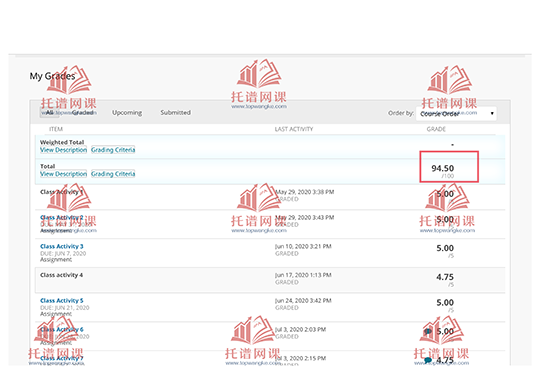Click the Order by label
This screenshot has height=374, width=540.
401,113
